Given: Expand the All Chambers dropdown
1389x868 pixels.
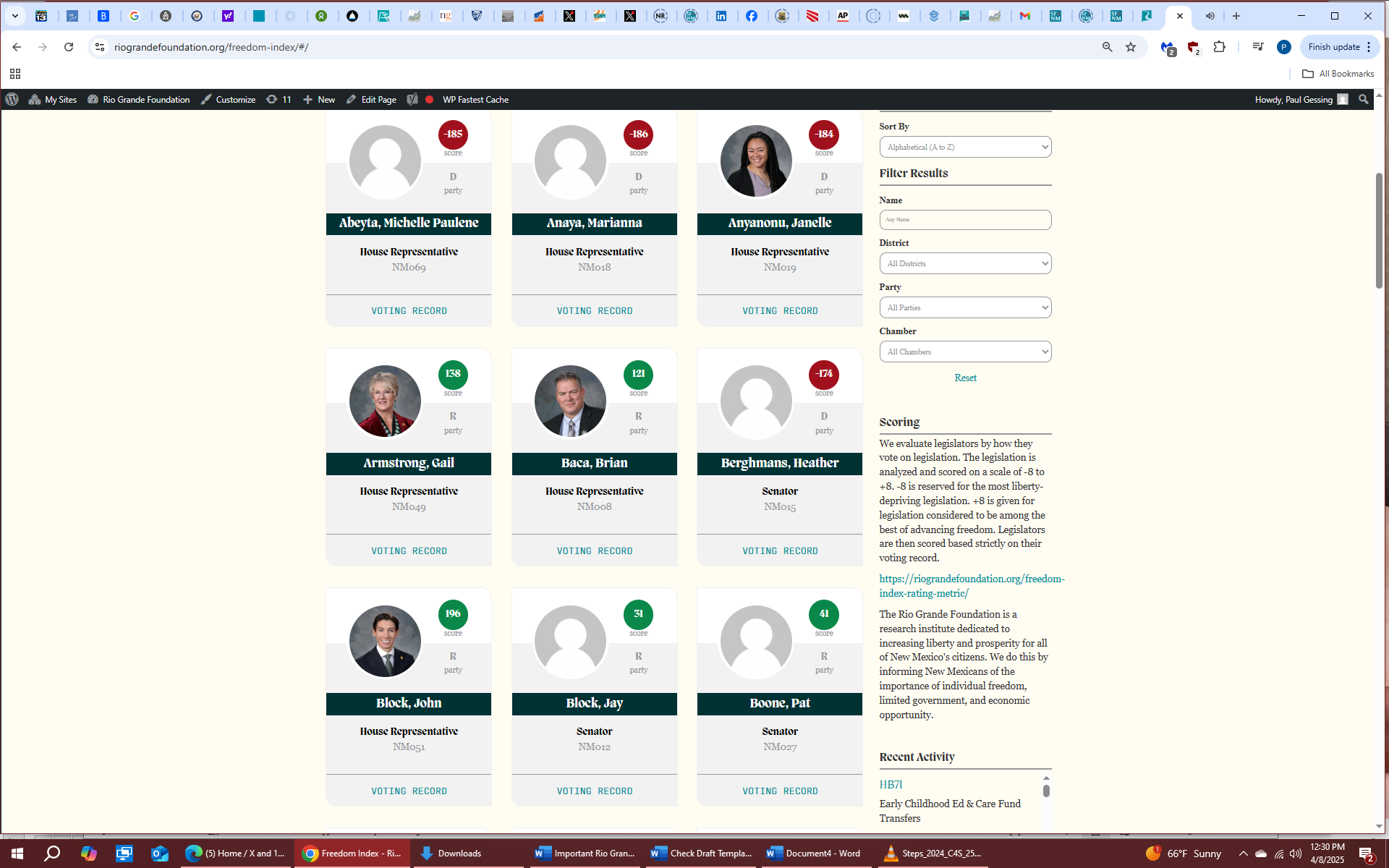Looking at the screenshot, I should 965,352.
